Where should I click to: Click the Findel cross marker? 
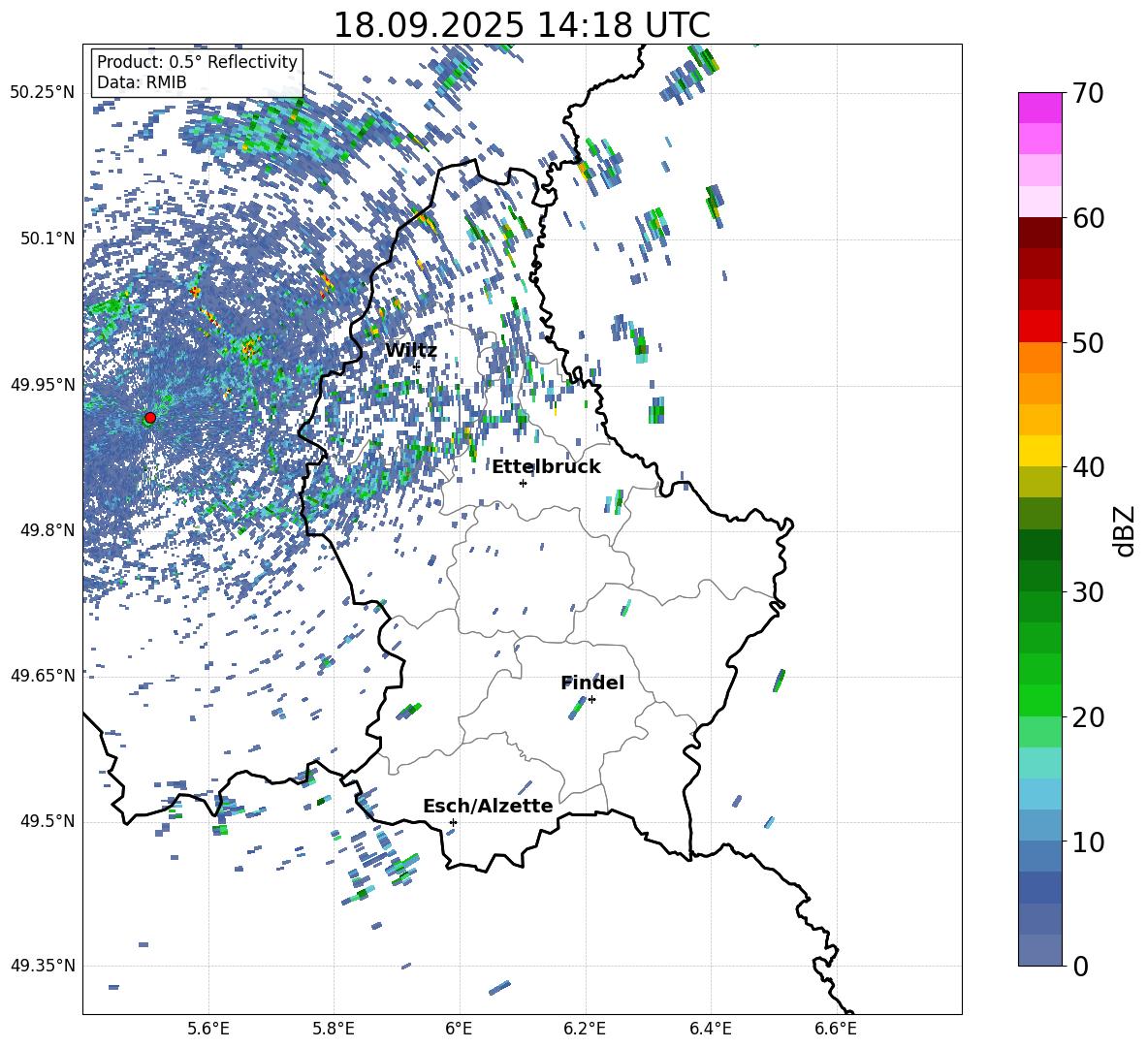[591, 700]
